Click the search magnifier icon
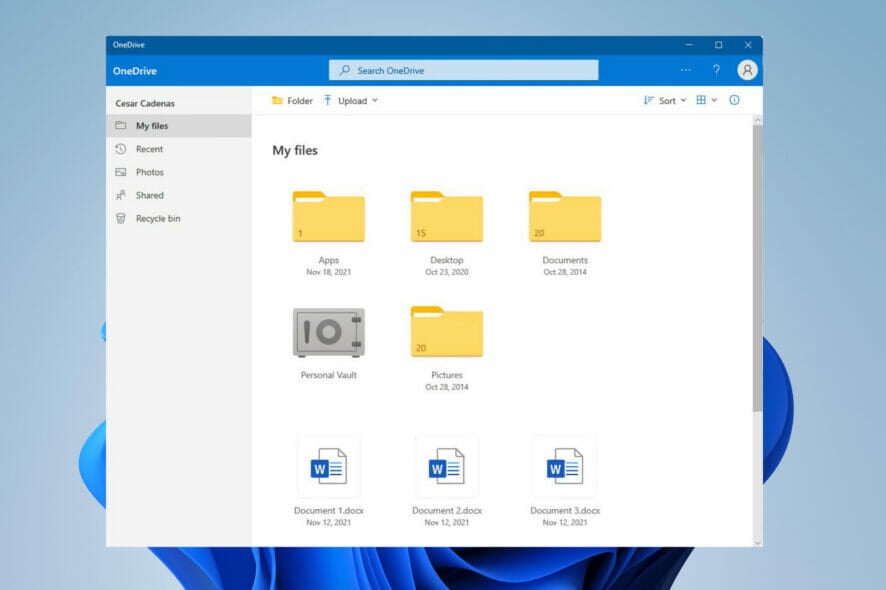The height and width of the screenshot is (590, 886). tap(344, 70)
